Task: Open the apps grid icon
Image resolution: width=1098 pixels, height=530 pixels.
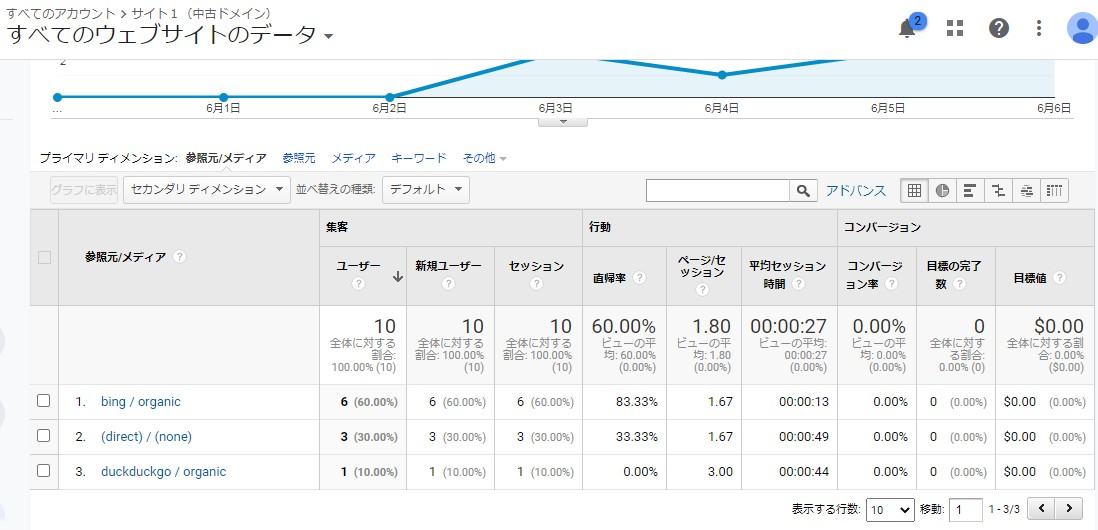Action: click(x=955, y=28)
